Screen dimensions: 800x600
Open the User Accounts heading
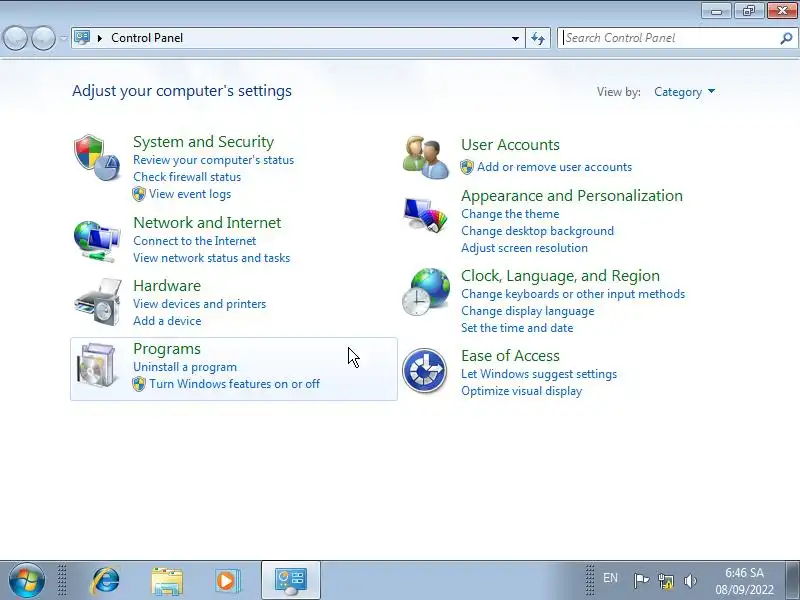pos(510,145)
